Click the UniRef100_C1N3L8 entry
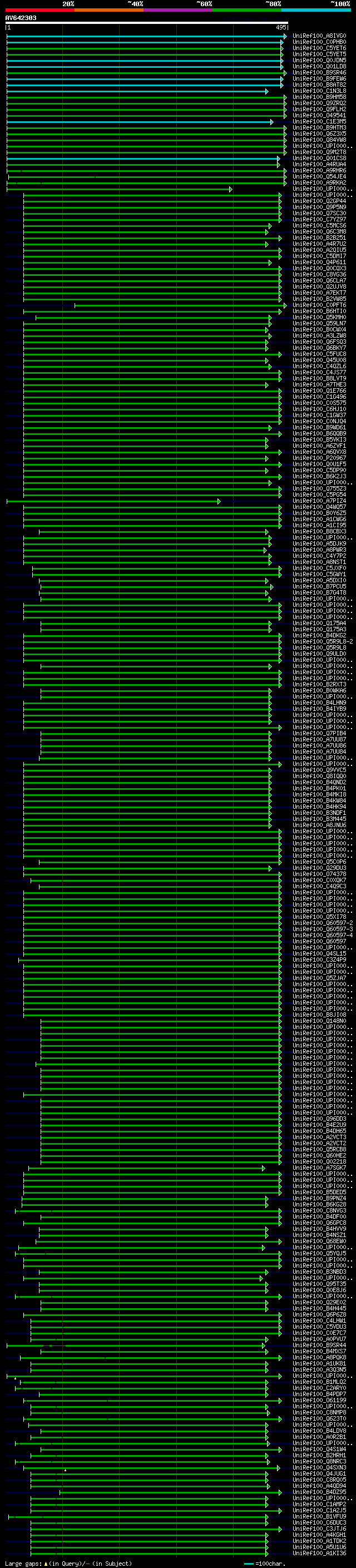356x1568 pixels. 319,91
